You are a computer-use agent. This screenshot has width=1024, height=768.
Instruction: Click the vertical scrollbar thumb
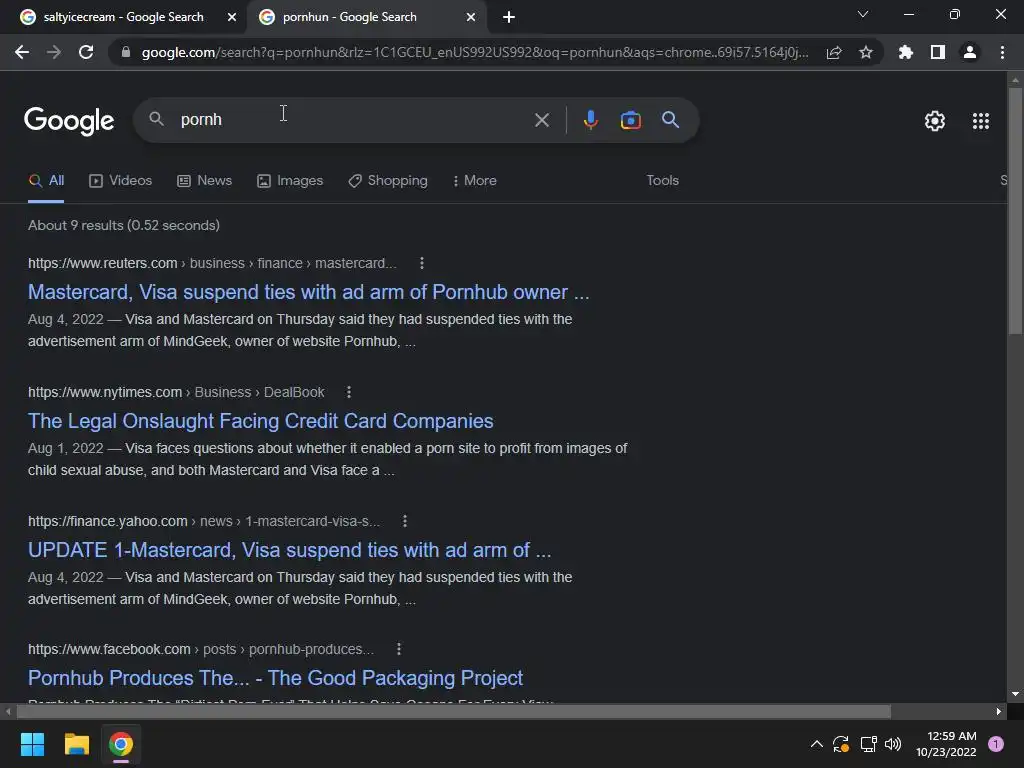pyautogui.click(x=1015, y=210)
